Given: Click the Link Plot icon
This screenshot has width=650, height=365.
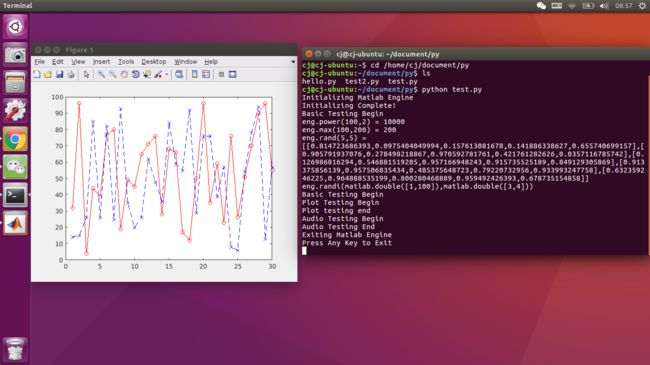Looking at the screenshot, I should 179,75.
